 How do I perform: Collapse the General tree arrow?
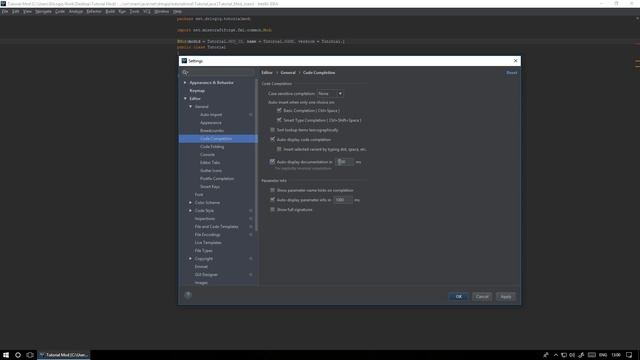pos(190,107)
